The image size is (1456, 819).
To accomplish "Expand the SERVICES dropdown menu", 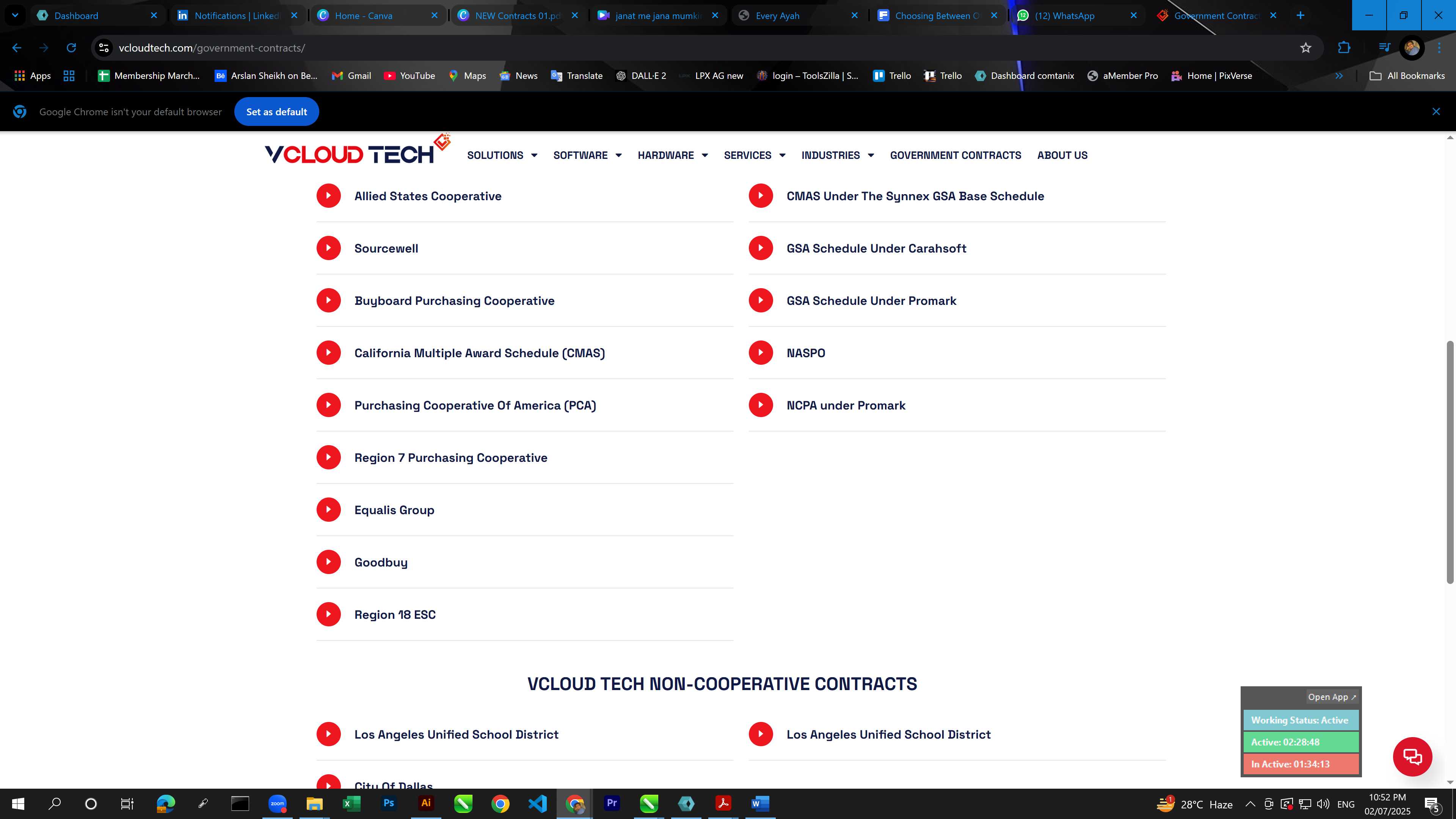I will [755, 155].
